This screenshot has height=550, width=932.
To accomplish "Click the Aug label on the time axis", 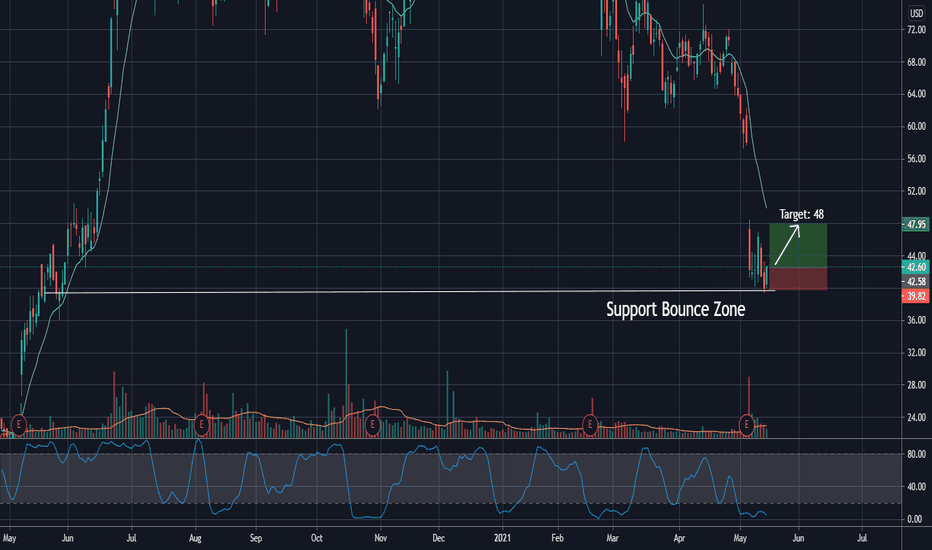I will (195, 538).
